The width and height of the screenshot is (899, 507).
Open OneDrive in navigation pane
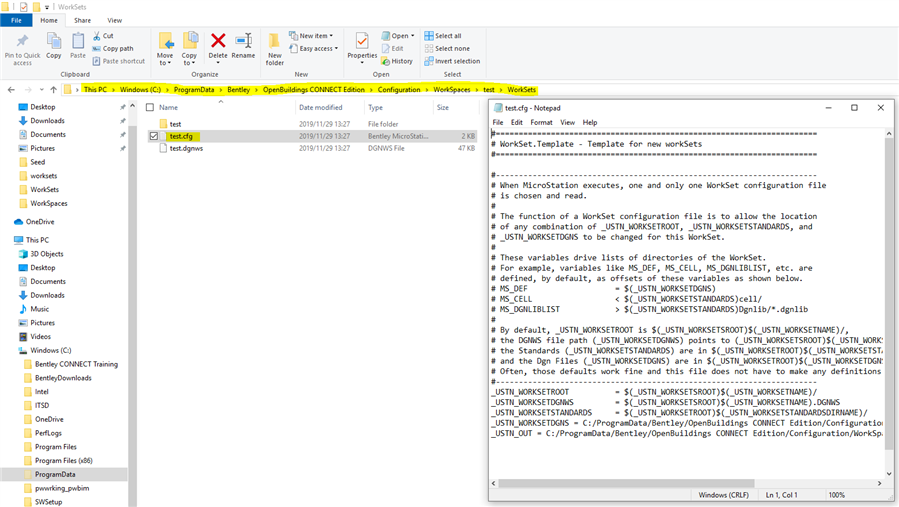(40, 221)
